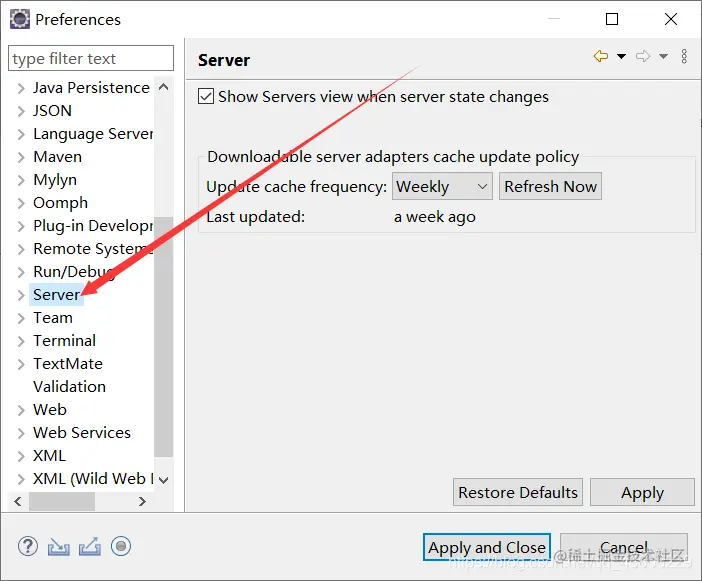Click the tree scroll down arrow
The height and width of the screenshot is (581, 702).
click(164, 480)
